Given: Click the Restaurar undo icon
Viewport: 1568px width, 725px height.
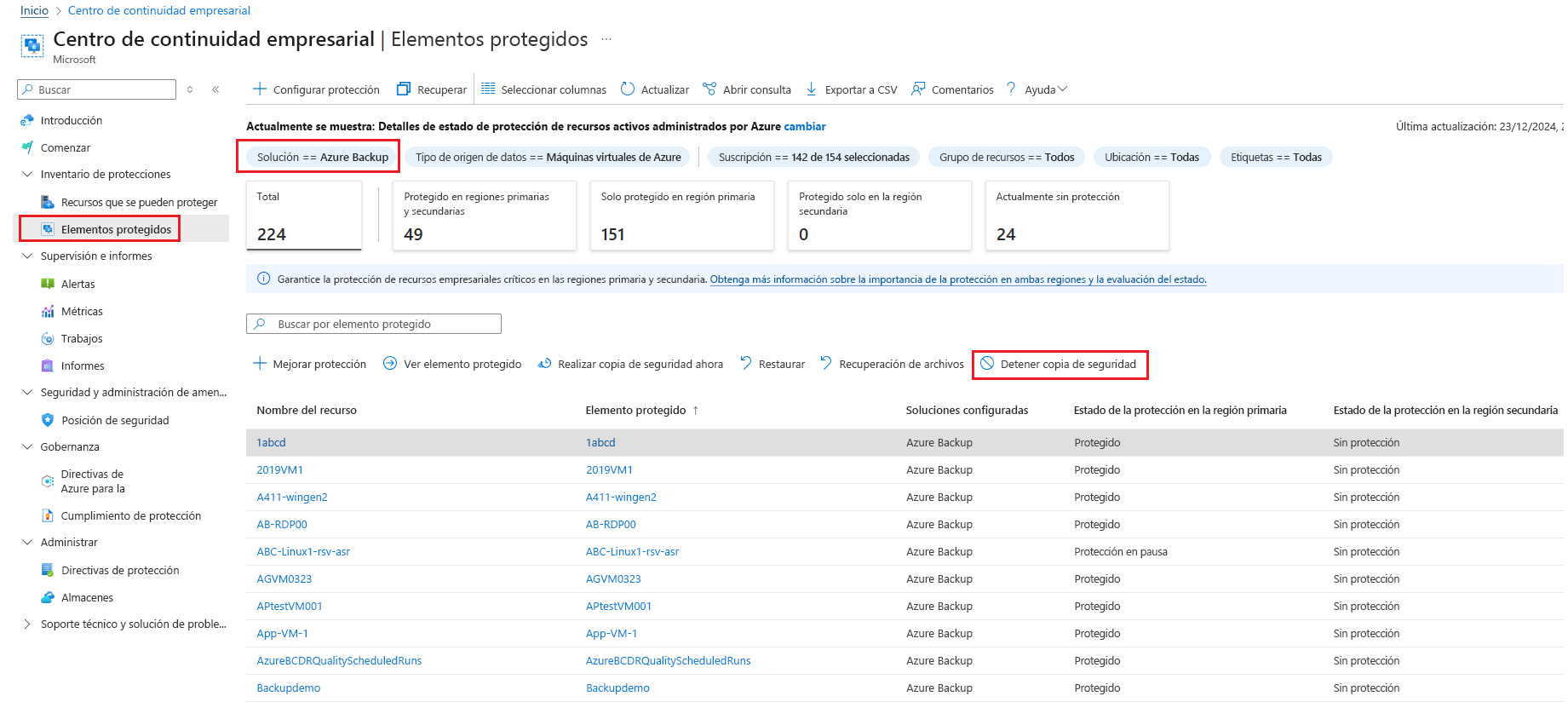Looking at the screenshot, I should [x=746, y=364].
